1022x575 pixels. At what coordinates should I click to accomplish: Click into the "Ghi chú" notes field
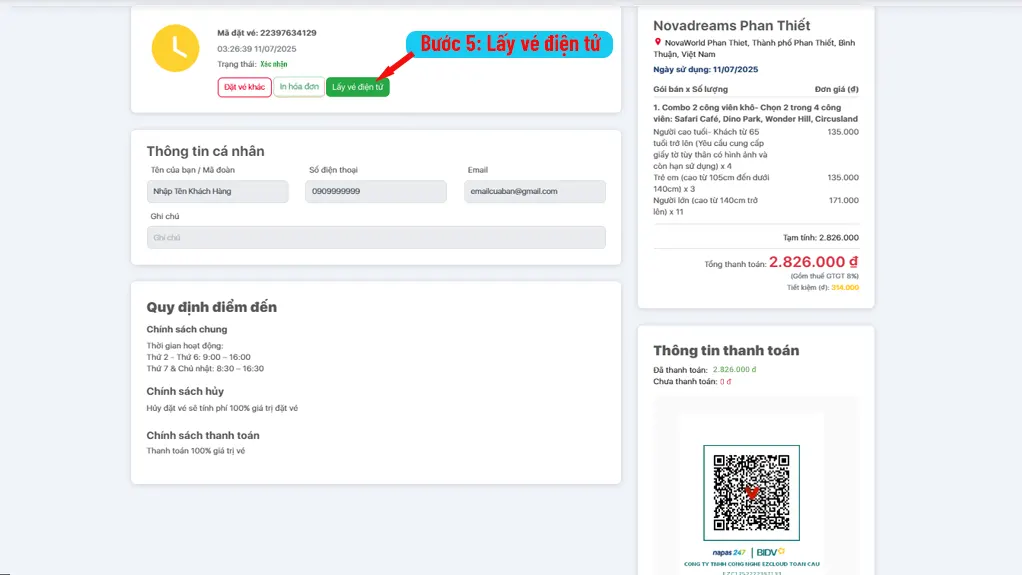[375, 237]
